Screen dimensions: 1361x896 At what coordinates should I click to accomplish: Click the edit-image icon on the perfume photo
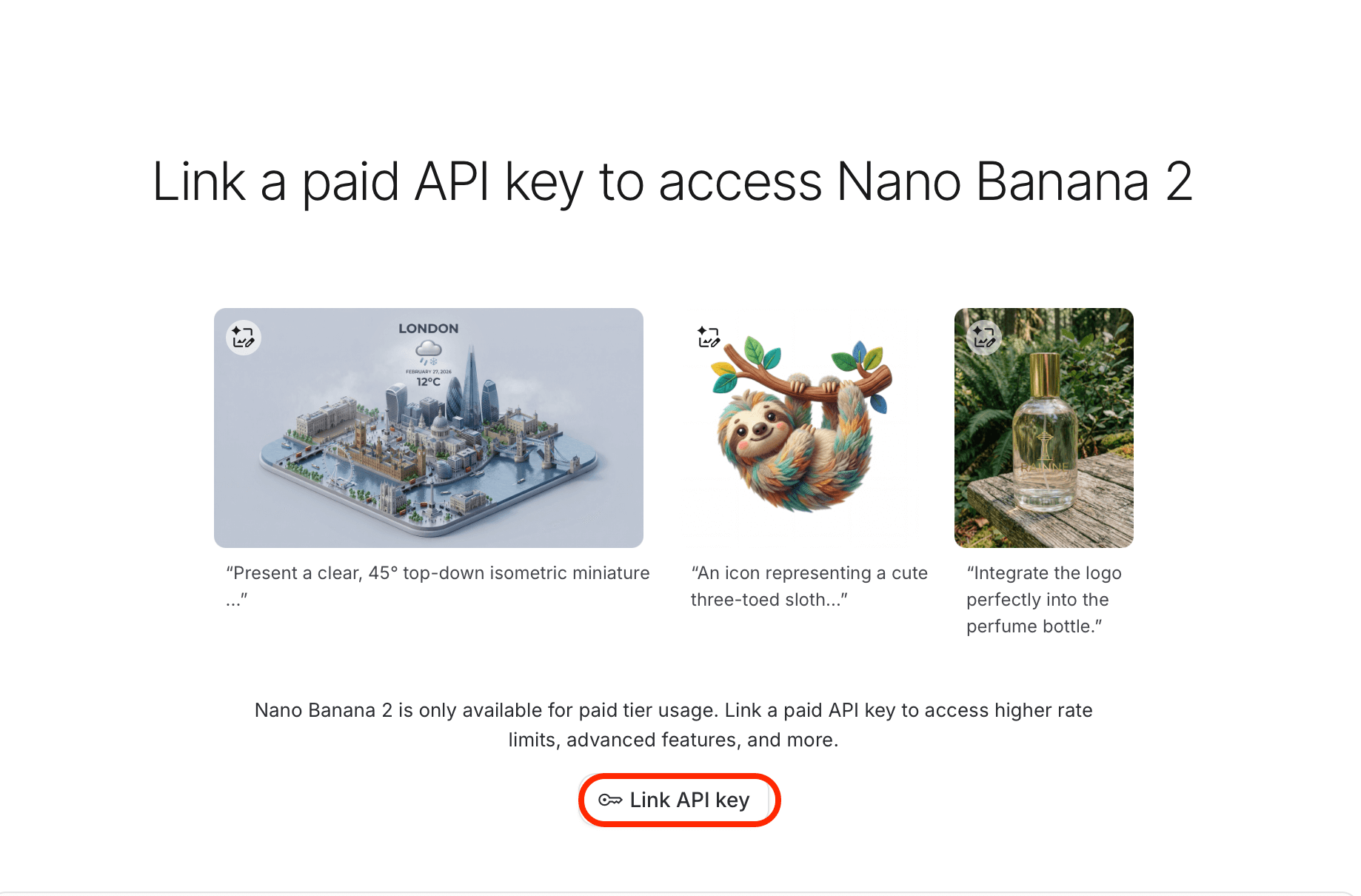tap(984, 338)
